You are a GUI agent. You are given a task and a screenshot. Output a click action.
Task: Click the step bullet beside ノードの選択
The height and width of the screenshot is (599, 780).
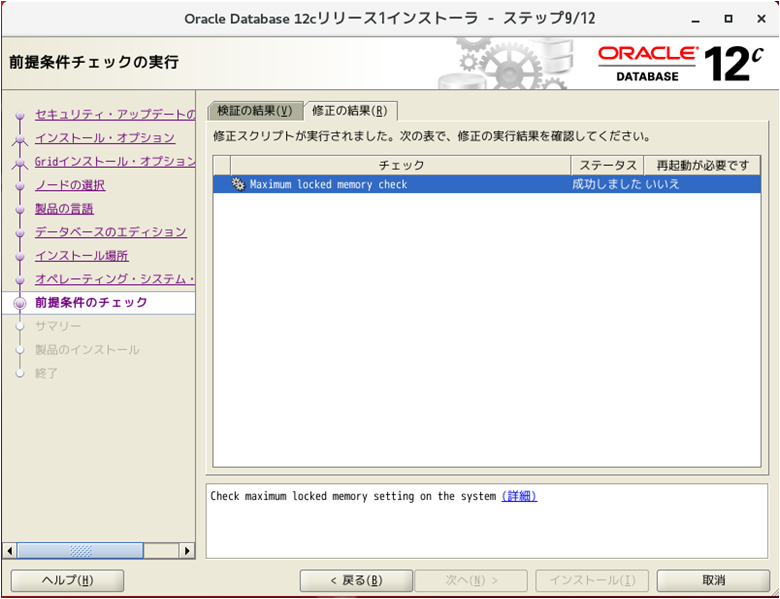click(20, 186)
